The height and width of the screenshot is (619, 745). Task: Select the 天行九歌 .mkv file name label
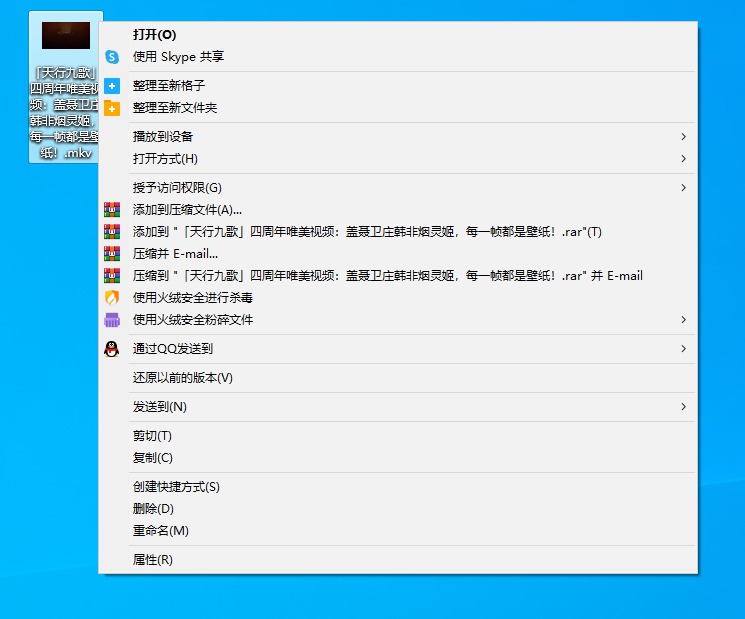pos(64,112)
